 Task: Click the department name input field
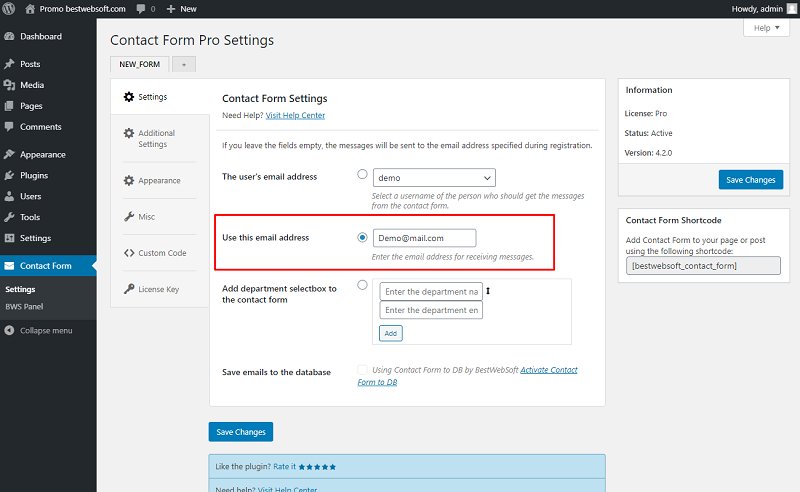click(x=431, y=291)
